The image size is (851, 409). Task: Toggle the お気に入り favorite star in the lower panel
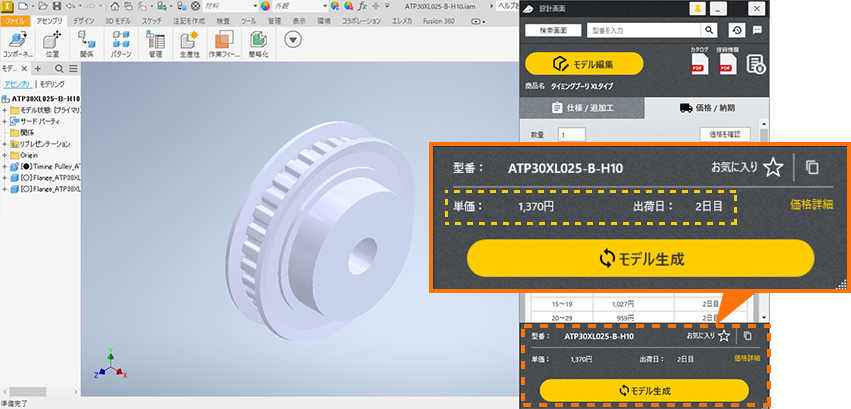click(724, 336)
